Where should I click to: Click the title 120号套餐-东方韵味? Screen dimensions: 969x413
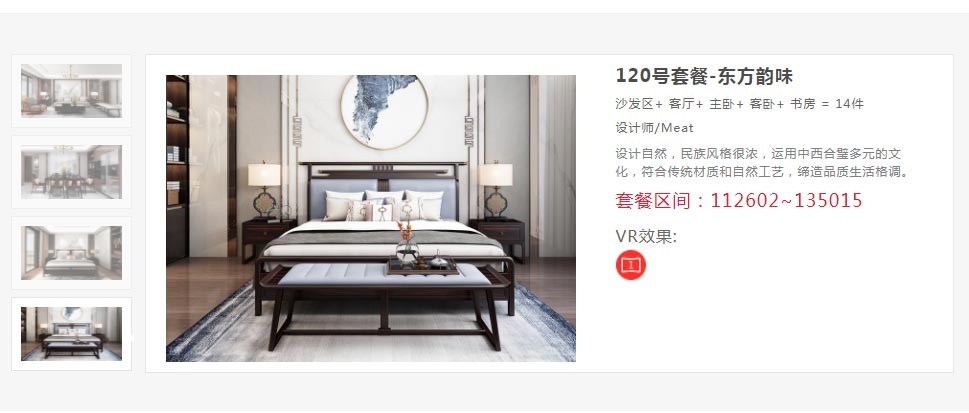point(704,76)
